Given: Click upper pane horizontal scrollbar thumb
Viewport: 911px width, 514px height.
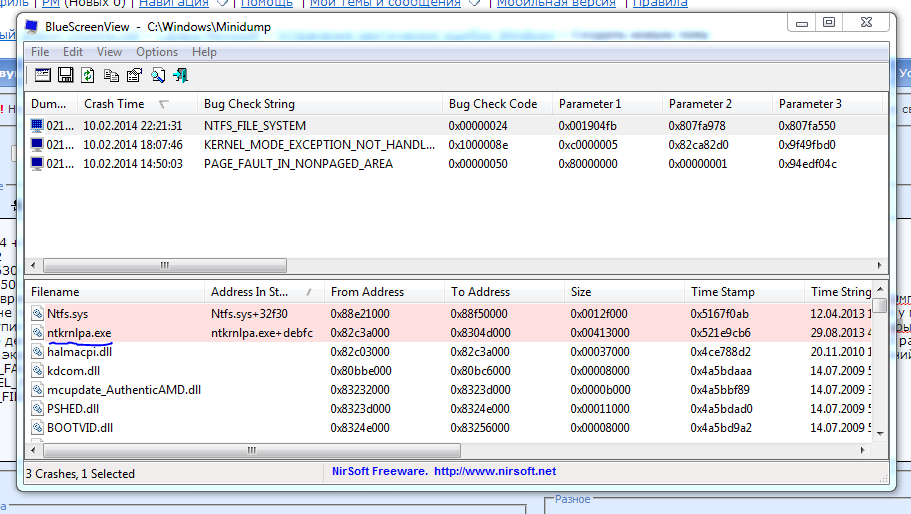Looking at the screenshot, I should pyautogui.click(x=165, y=265).
